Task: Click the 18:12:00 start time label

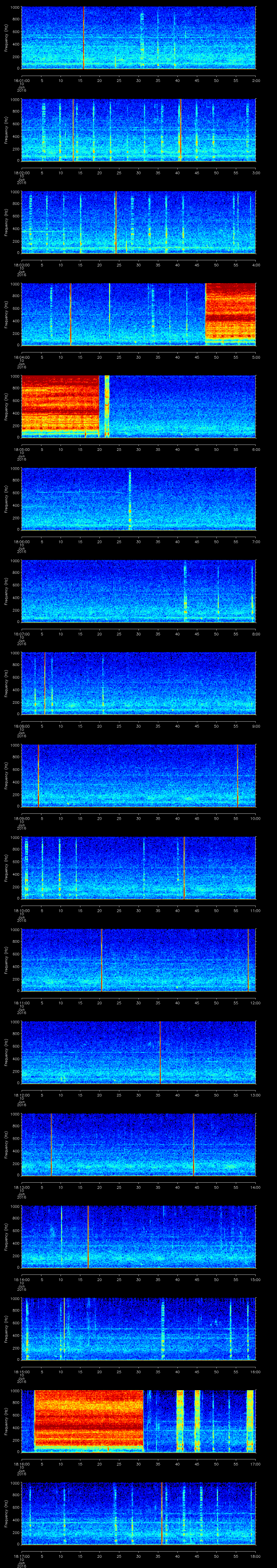Action: coord(21,1095)
